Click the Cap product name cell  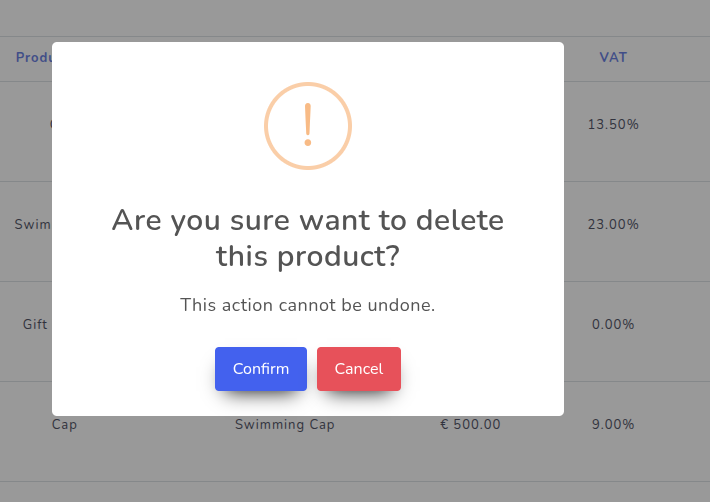pos(64,424)
